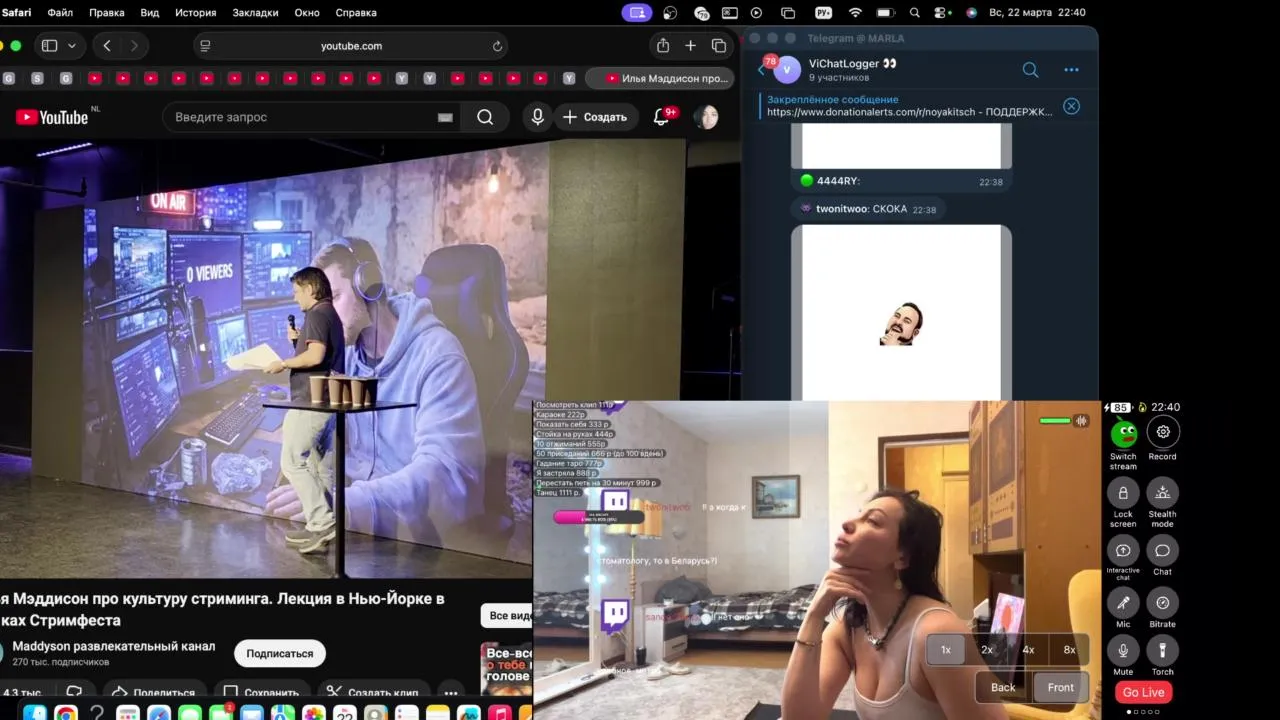Open Interactive chat
The width and height of the screenshot is (1280, 720).
tap(1123, 551)
